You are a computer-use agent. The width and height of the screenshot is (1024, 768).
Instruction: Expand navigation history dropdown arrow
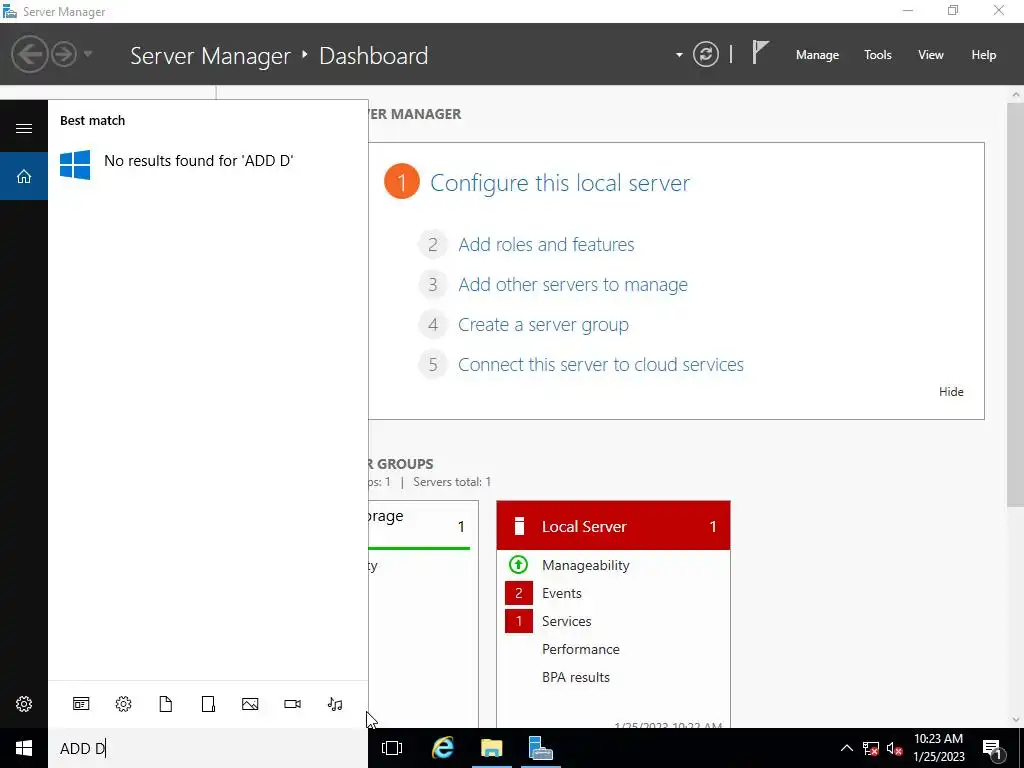88,54
